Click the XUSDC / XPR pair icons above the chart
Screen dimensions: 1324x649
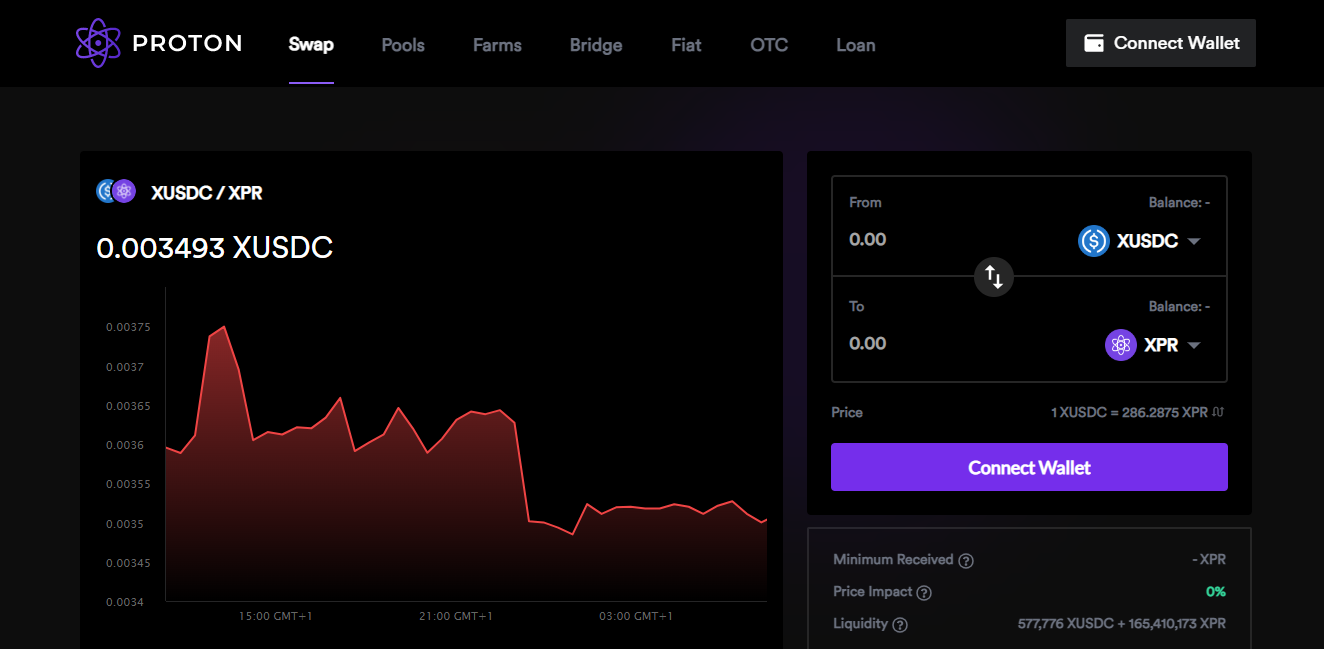click(115, 191)
